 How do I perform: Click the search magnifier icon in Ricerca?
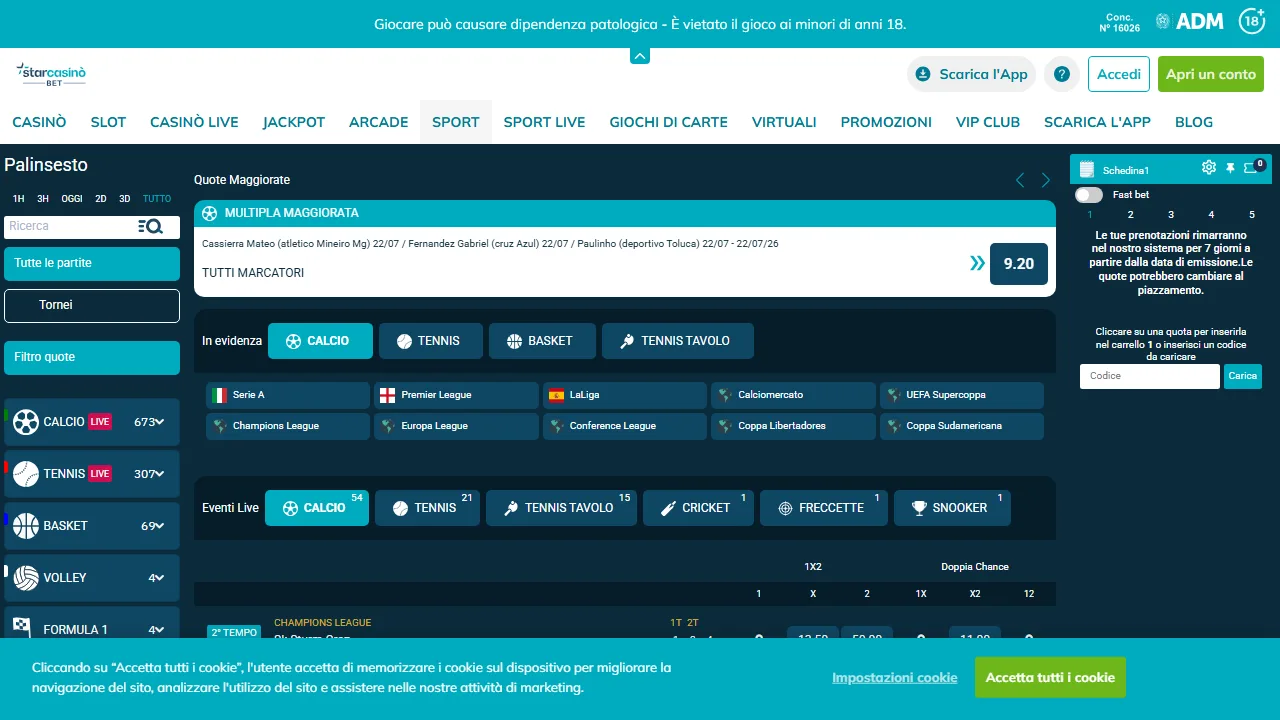pyautogui.click(x=151, y=226)
